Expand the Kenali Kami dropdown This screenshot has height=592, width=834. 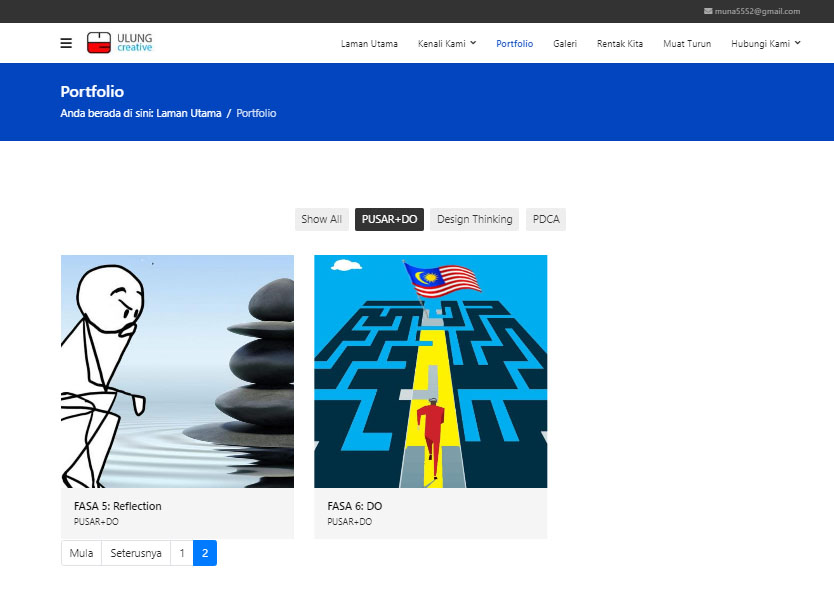[x=447, y=44]
